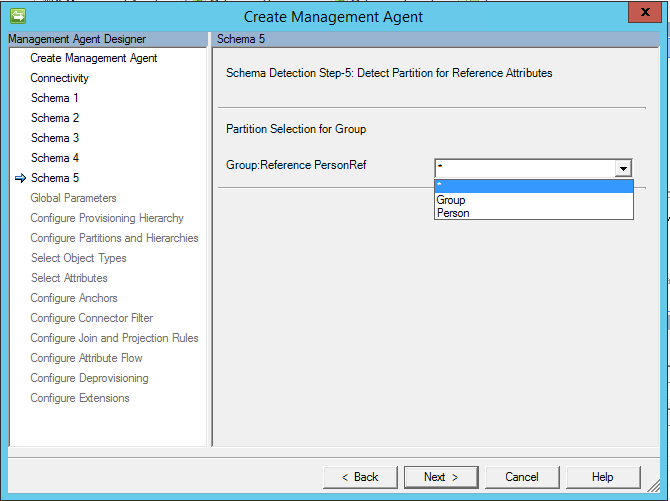Click the Management Agent app icon in title bar

coord(18,16)
